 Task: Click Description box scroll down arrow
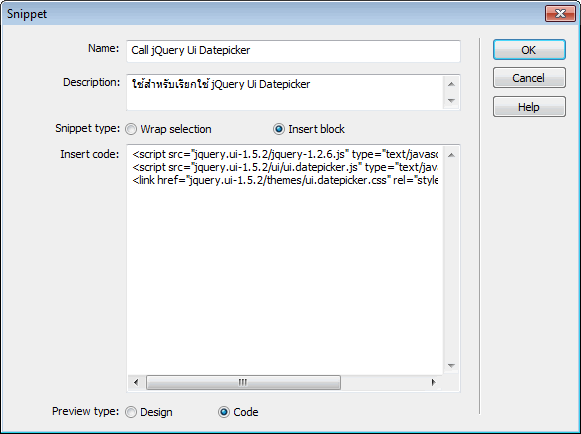click(451, 100)
